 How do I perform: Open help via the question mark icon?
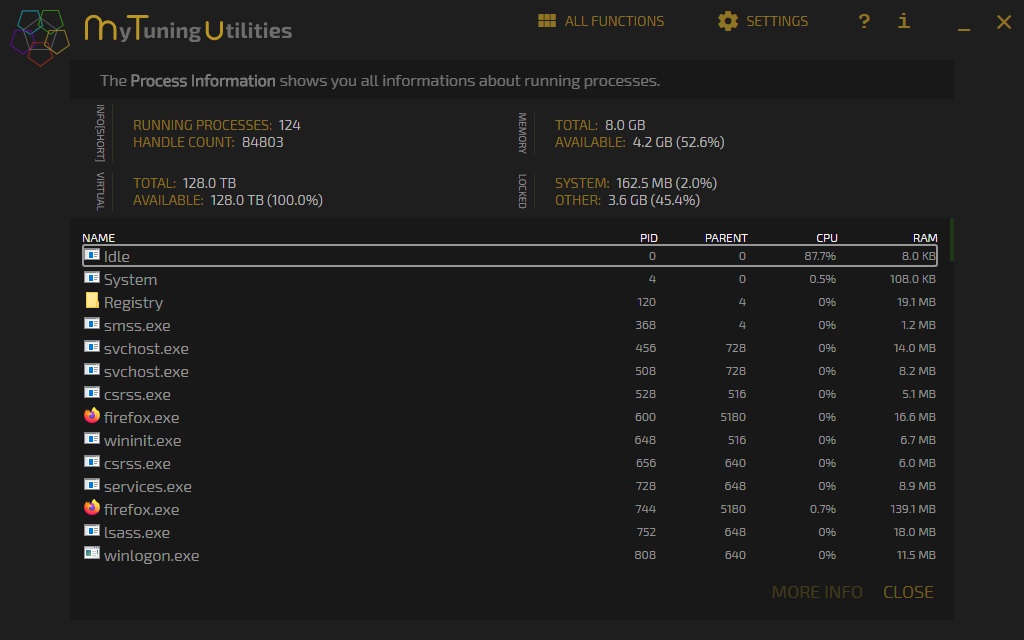coord(864,21)
